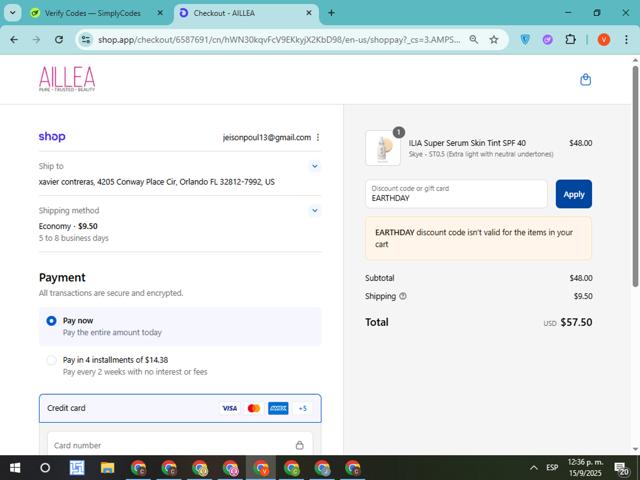Viewport: 640px width, 480px height.
Task: Open Chrome three-dot menu
Action: (x=626, y=40)
